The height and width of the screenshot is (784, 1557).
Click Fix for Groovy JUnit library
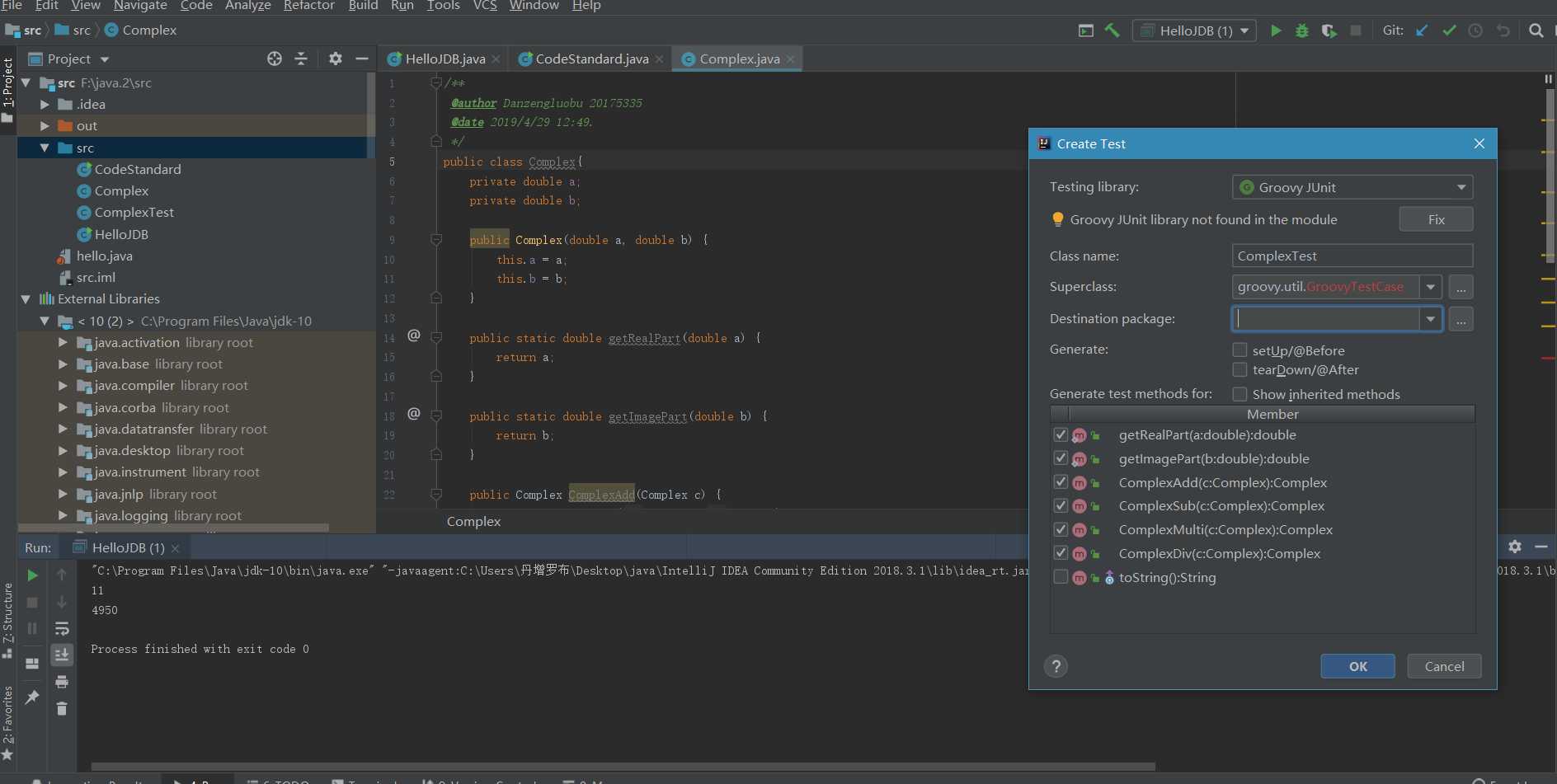tap(1436, 219)
